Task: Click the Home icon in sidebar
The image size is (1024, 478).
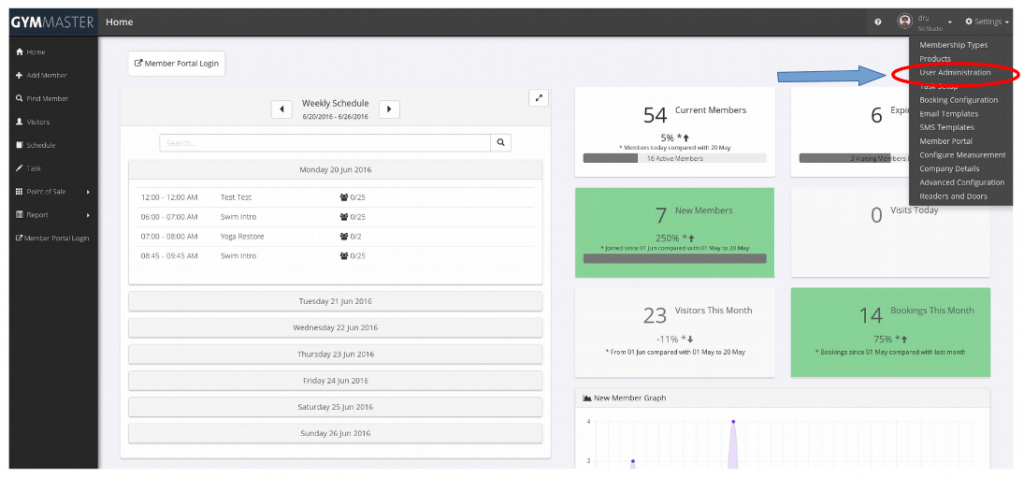Action: tap(19, 52)
